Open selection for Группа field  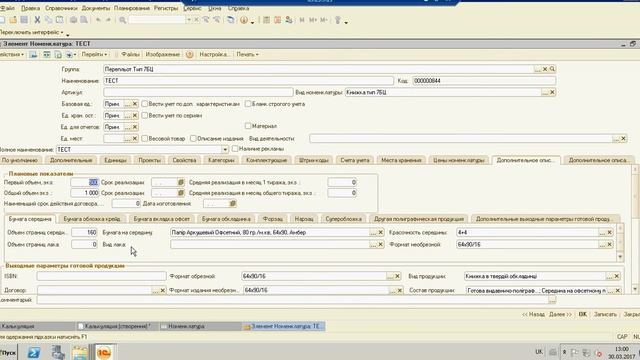(x=538, y=69)
